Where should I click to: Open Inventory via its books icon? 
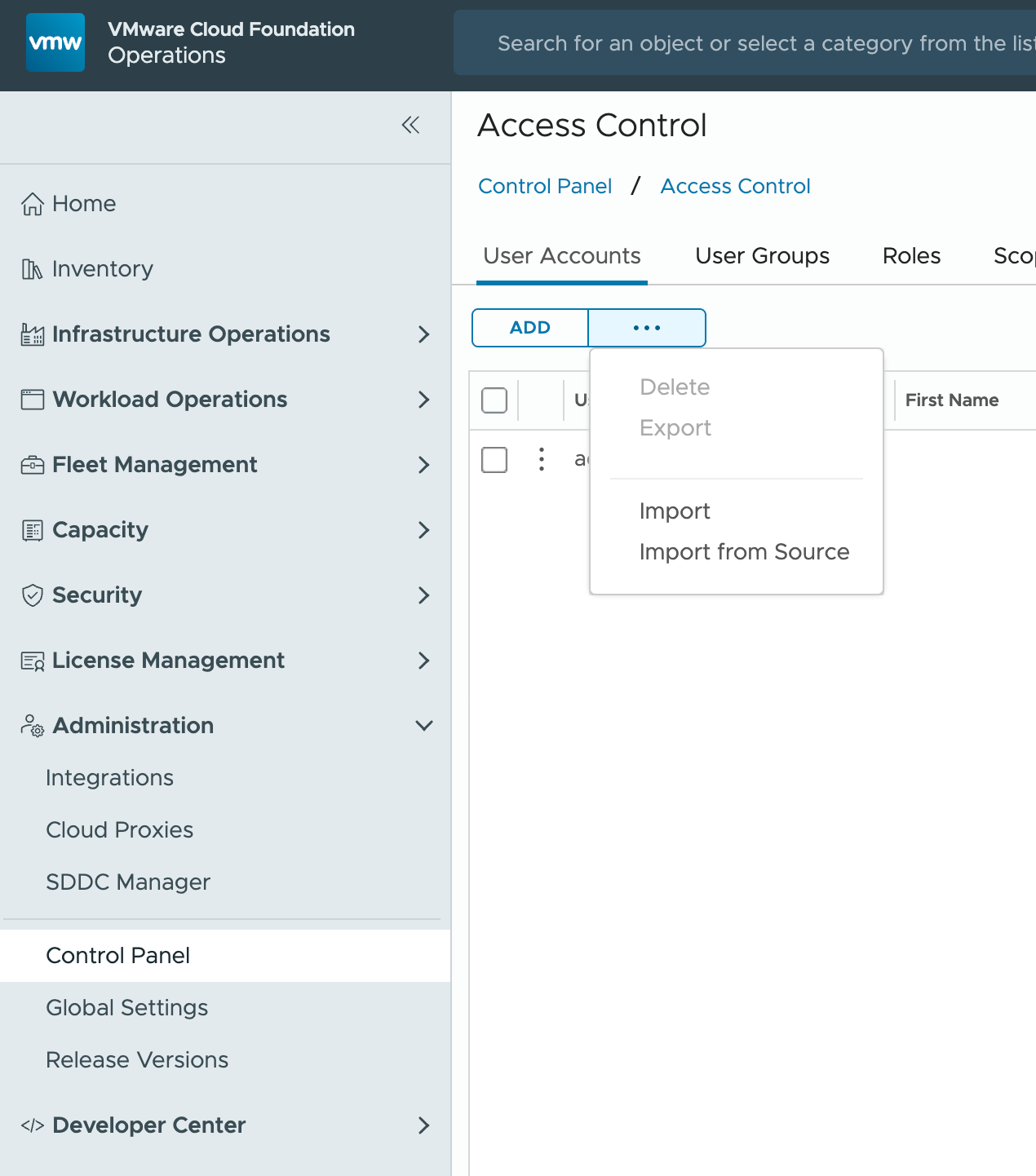click(x=32, y=269)
